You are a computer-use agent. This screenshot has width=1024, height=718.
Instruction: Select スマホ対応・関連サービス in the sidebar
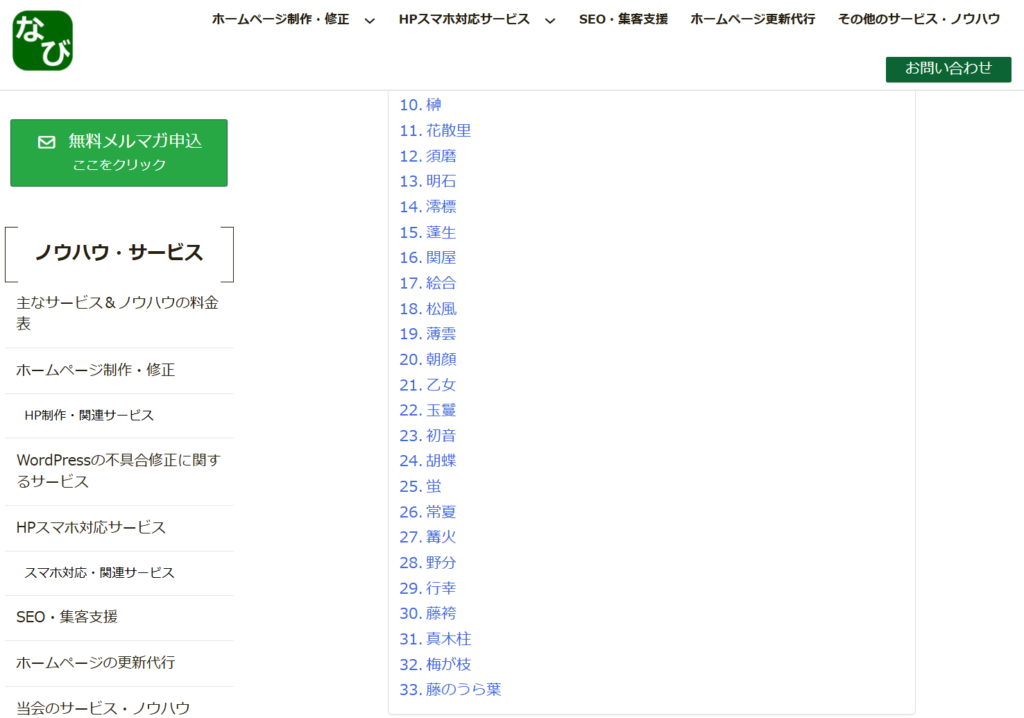click(x=99, y=573)
